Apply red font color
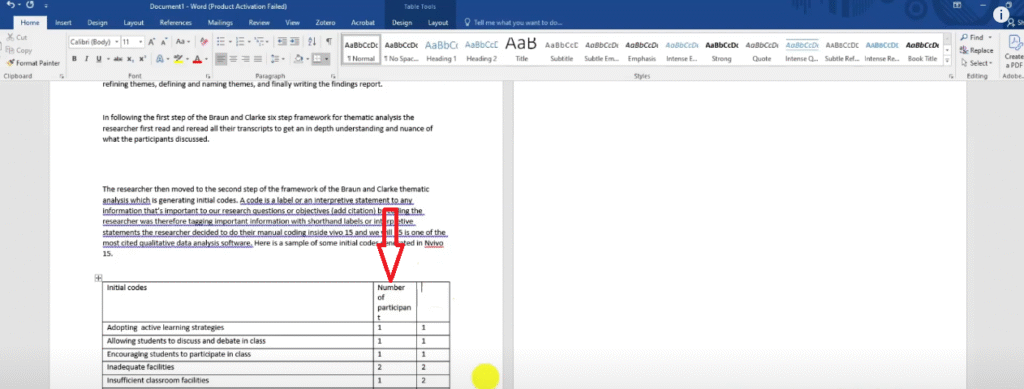 coord(197,59)
